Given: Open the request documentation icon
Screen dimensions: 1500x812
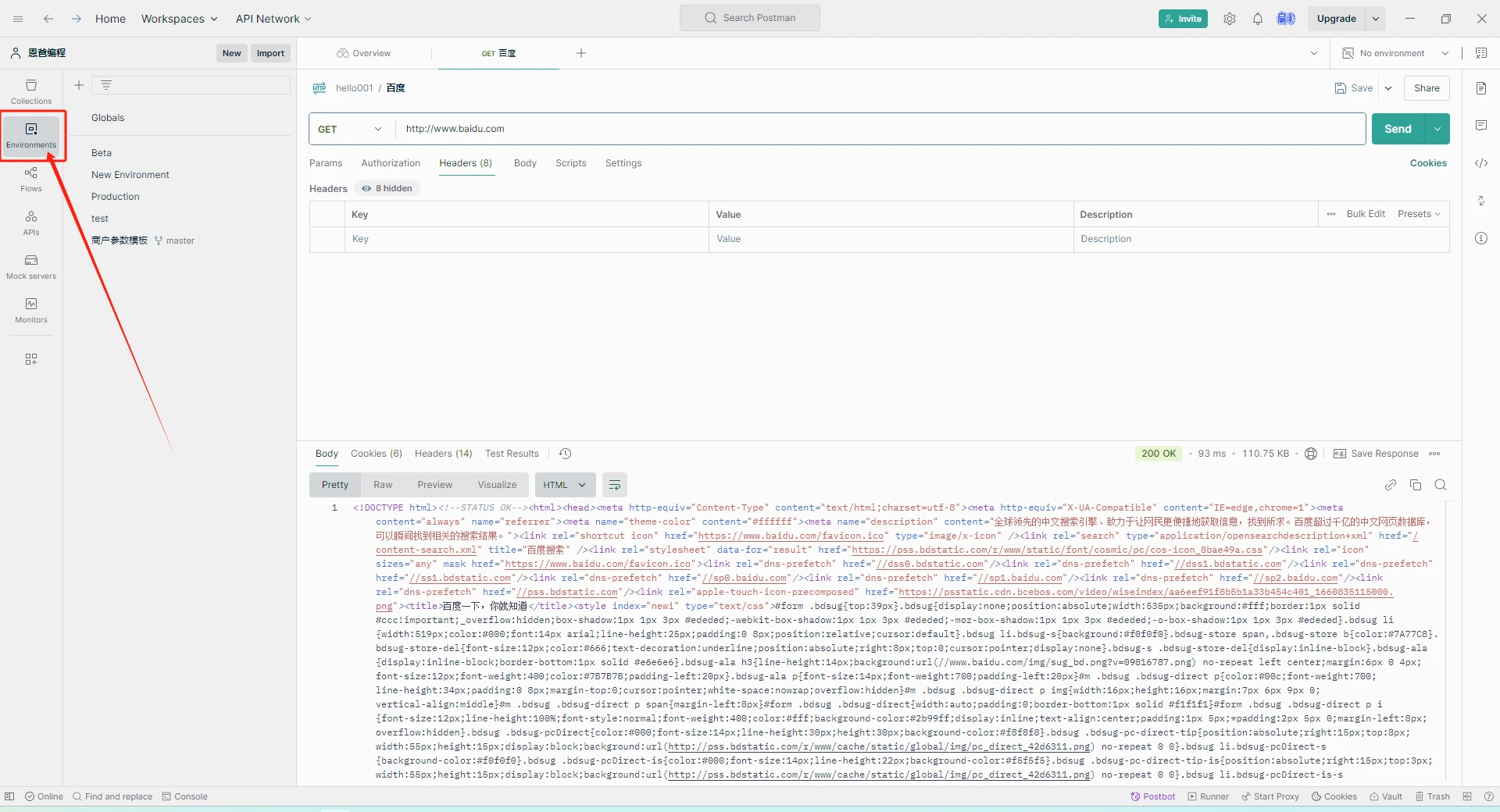Looking at the screenshot, I should coord(1481,88).
